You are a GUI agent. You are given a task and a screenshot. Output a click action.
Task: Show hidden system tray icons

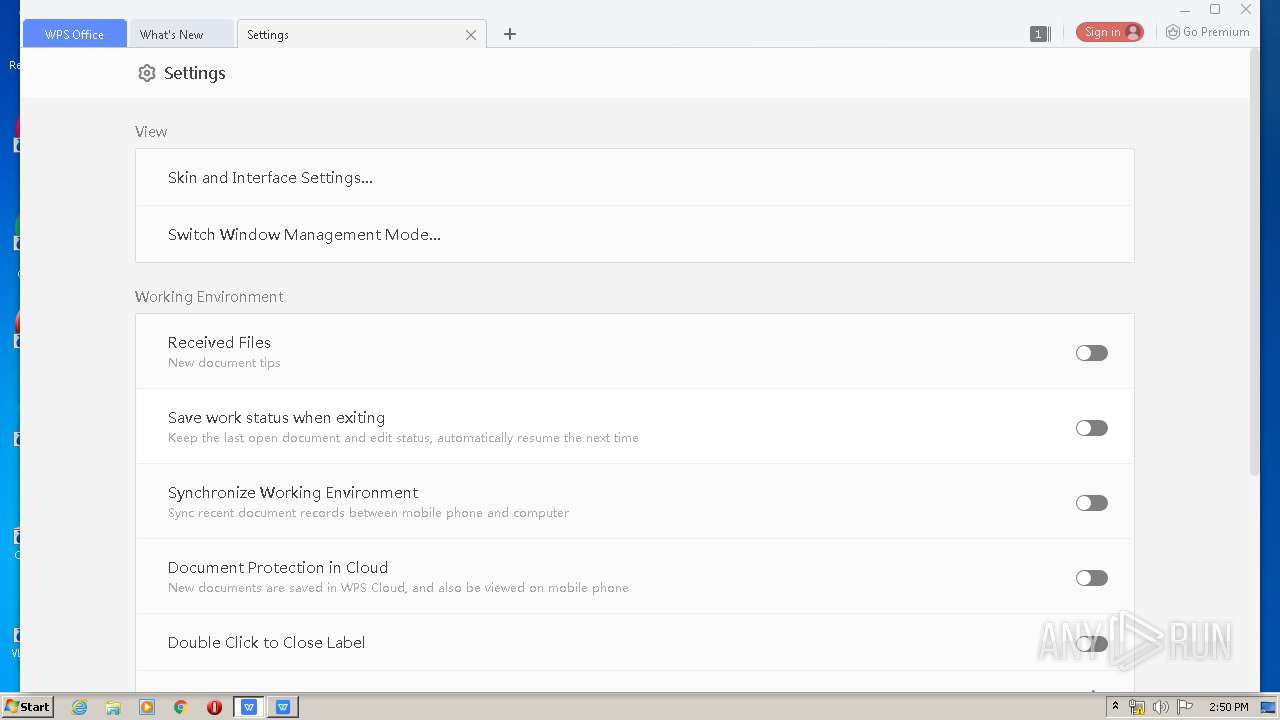point(1115,707)
